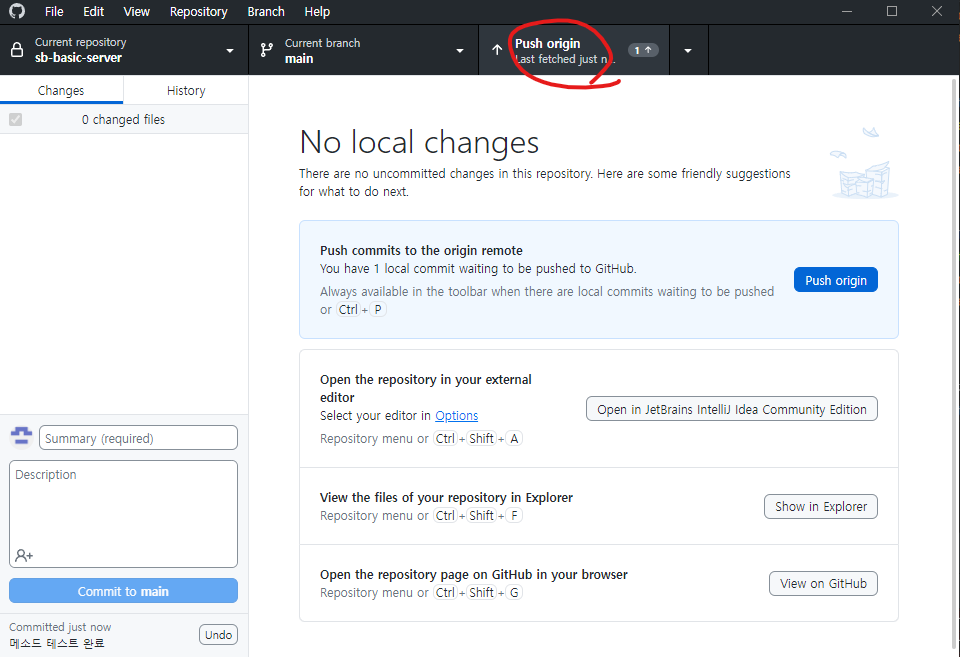Open the Help menu

pyautogui.click(x=317, y=12)
